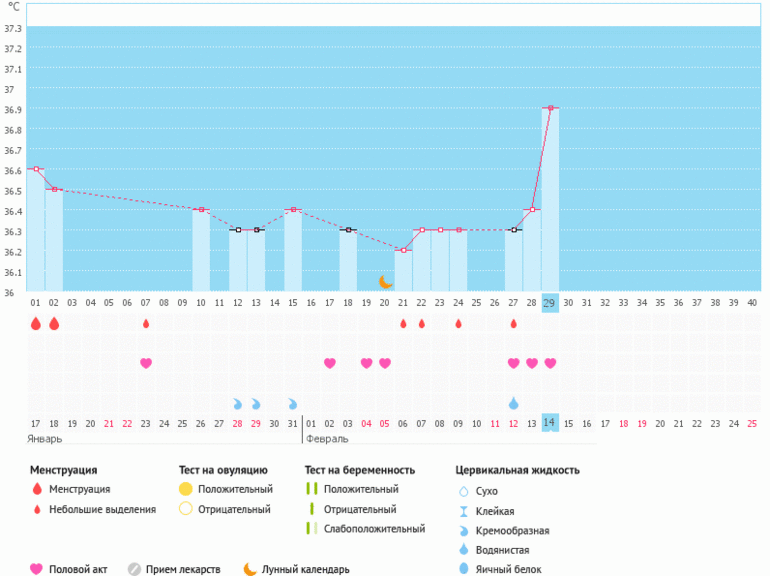Screen dimensions: 770x576
Task: Click the small spotting drop on day 07
Action: coord(146,324)
